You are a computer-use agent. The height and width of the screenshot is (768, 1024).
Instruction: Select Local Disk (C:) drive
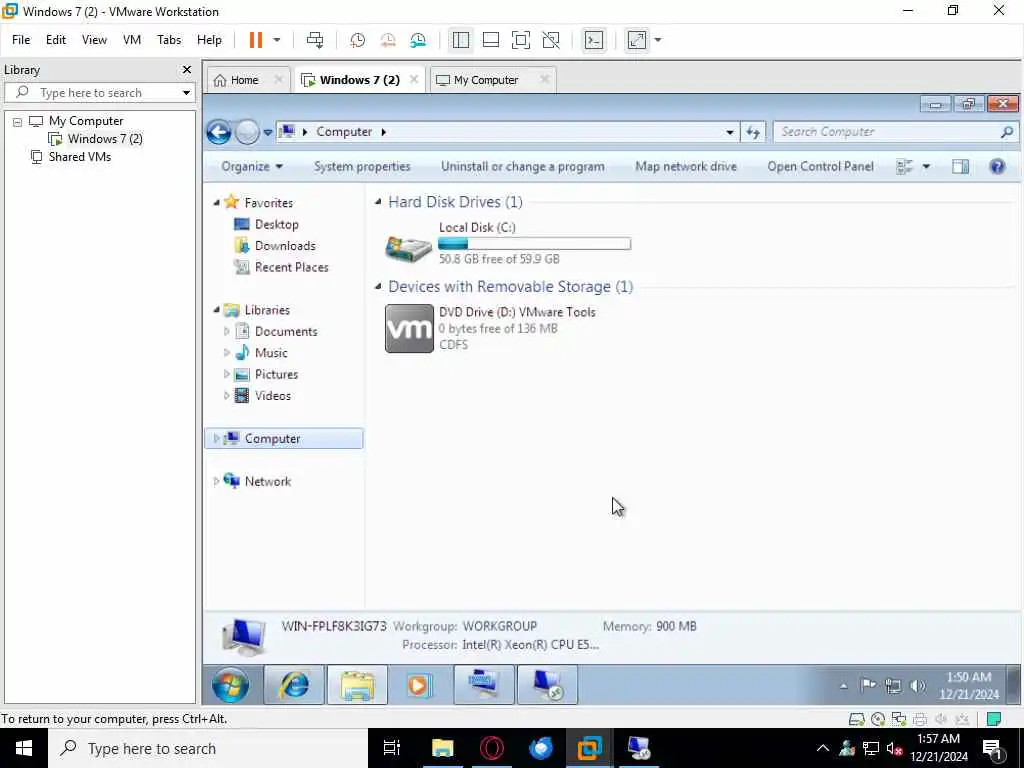click(508, 244)
